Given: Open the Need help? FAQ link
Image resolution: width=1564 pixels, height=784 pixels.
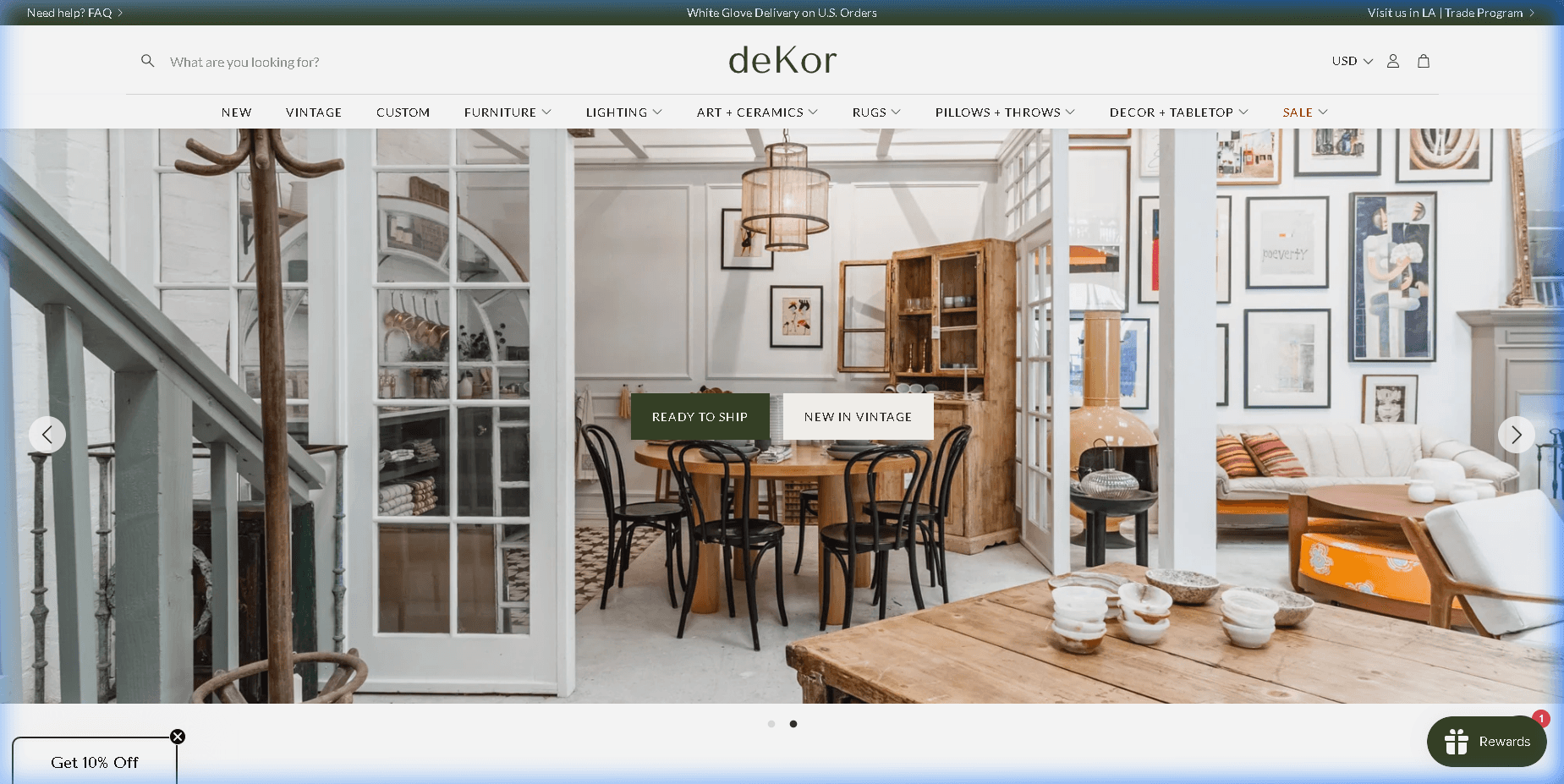Looking at the screenshot, I should pos(74,13).
